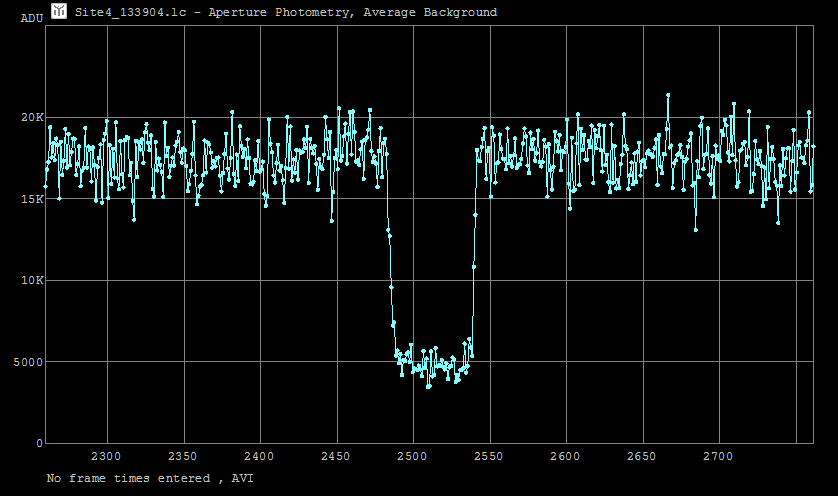Click frame number 2600 on the x-axis

tap(565, 456)
